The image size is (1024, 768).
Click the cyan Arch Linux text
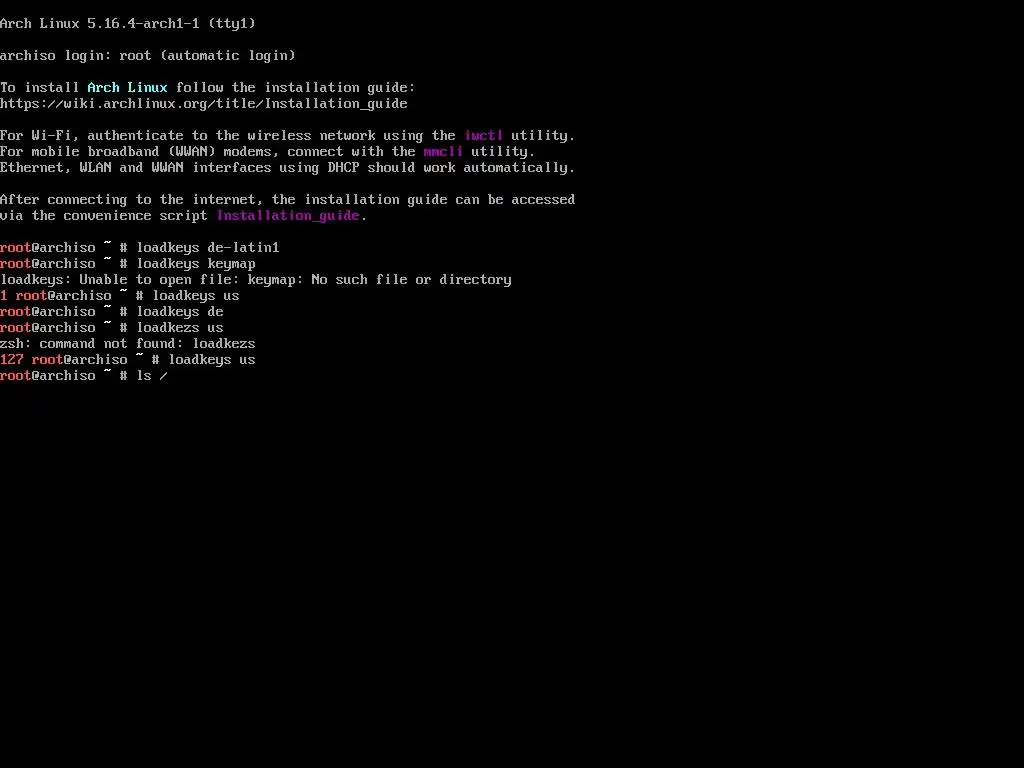[x=127, y=88]
